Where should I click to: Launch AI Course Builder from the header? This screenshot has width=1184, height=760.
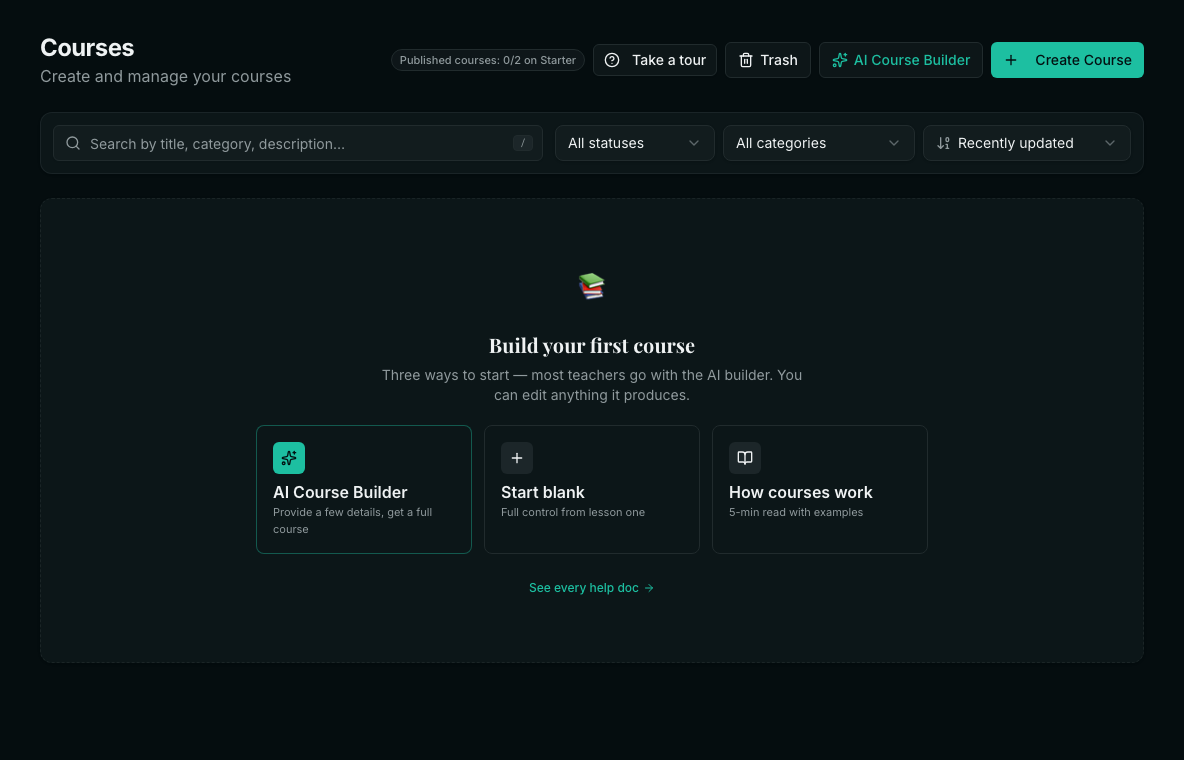tap(901, 60)
